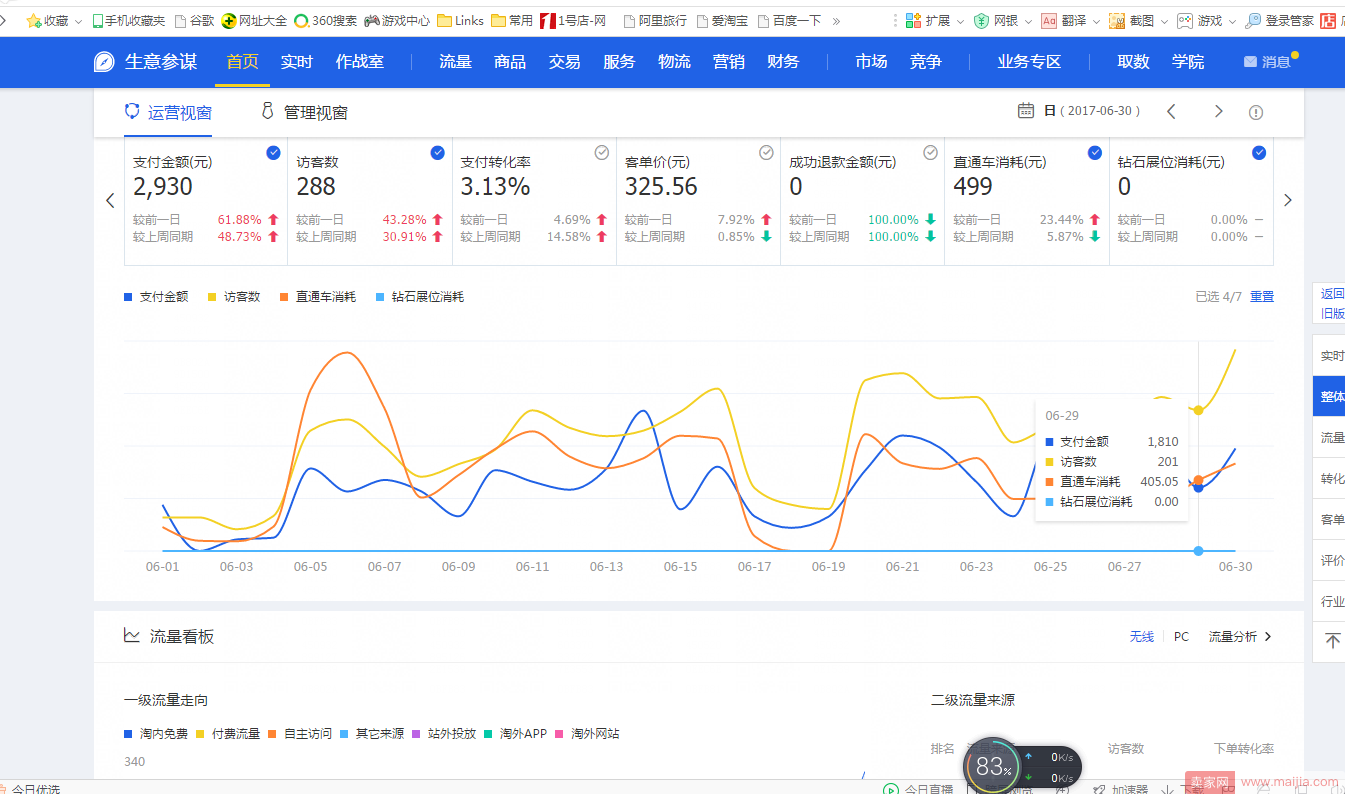Click the 截图 screenshot icon

[x=1117, y=20]
